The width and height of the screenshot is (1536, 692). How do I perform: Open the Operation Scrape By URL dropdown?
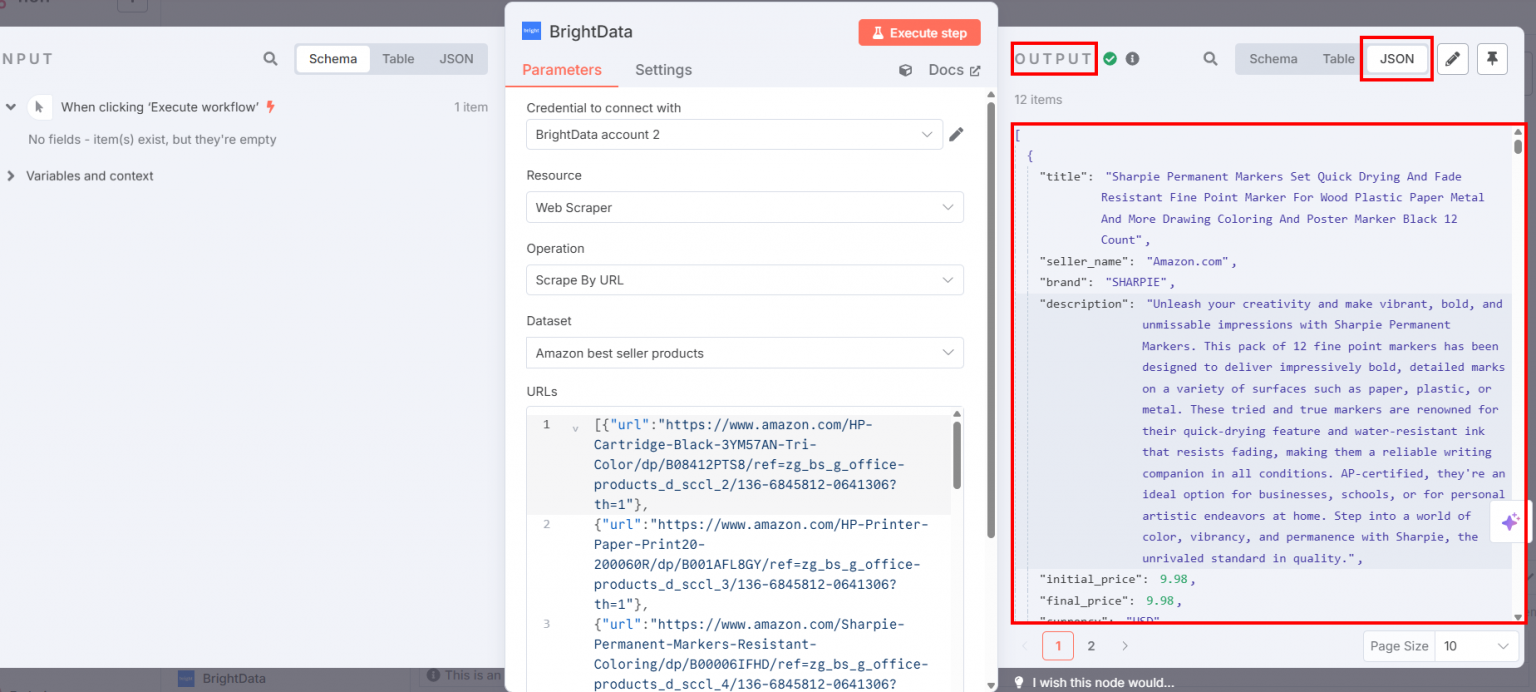745,280
